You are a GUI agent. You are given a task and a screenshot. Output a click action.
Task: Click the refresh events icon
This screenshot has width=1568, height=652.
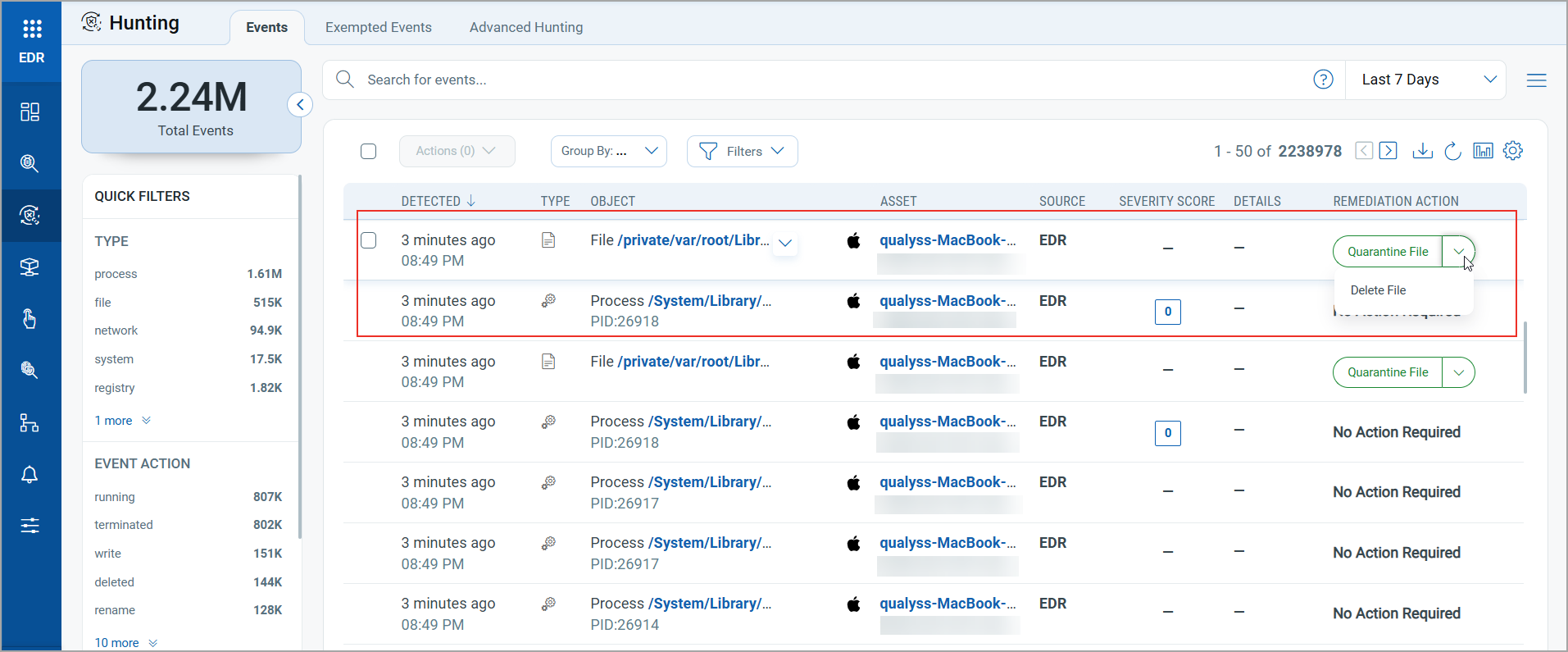tap(1452, 151)
